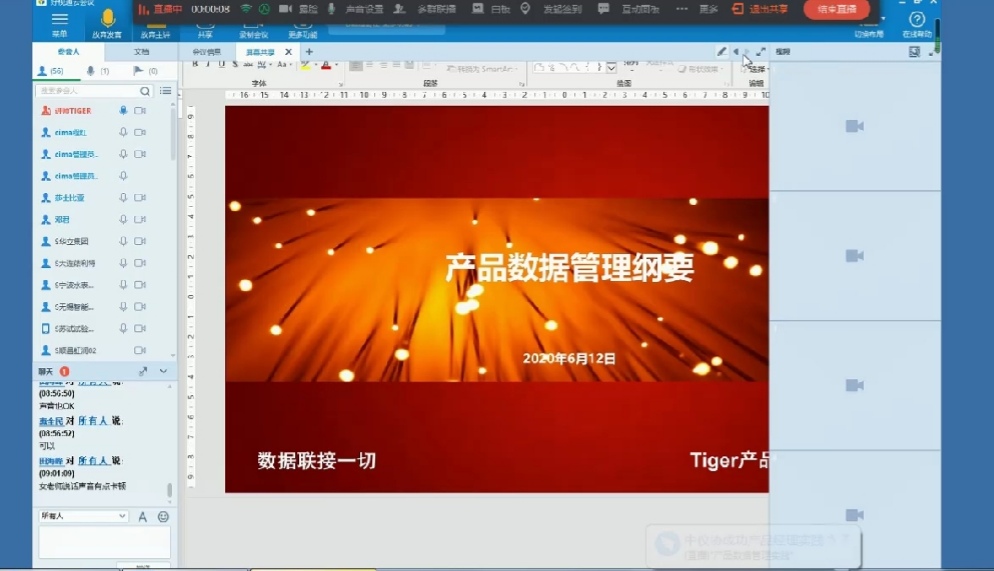
Task: Open 更多功能 more functions
Action: [302, 30]
